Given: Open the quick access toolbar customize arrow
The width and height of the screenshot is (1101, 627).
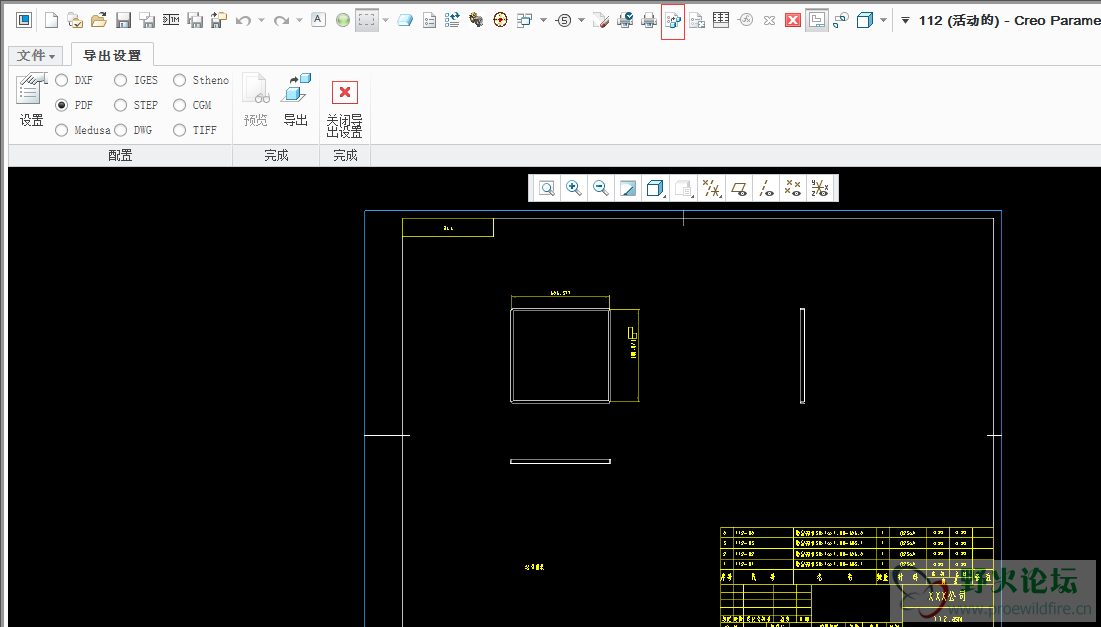Looking at the screenshot, I should 905,20.
